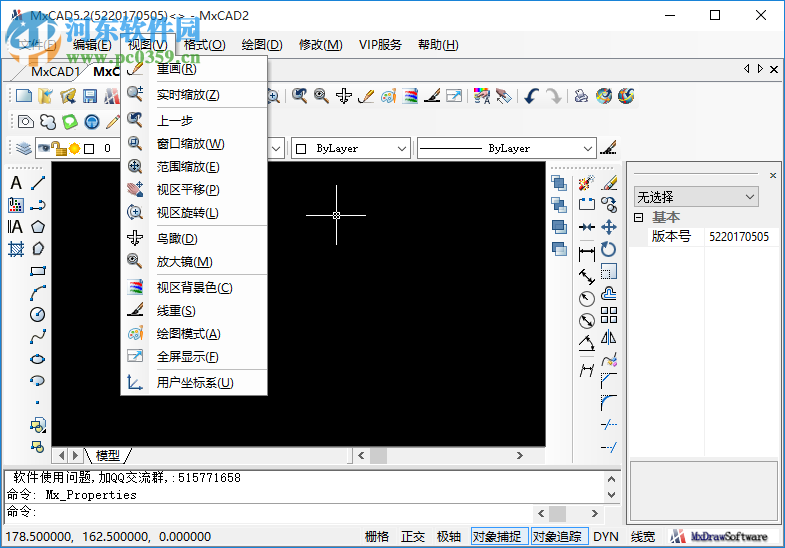This screenshot has height=548, width=785.
Task: Select the Multiline text IA tool
Action: 15,227
